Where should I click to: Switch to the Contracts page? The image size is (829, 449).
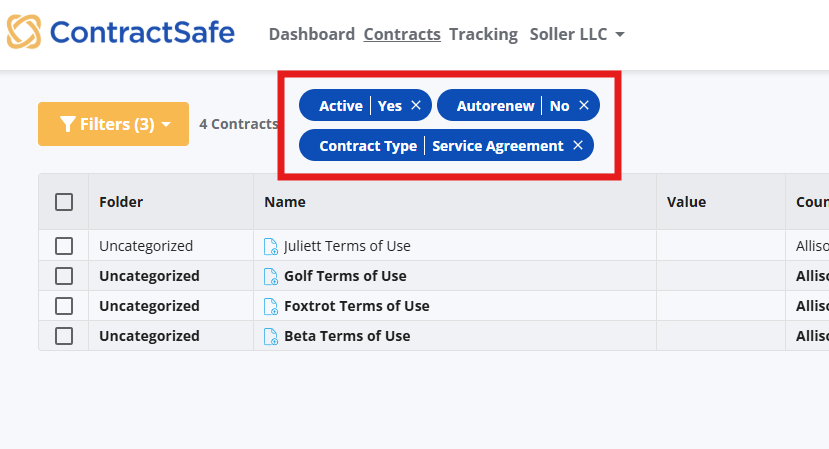[402, 34]
